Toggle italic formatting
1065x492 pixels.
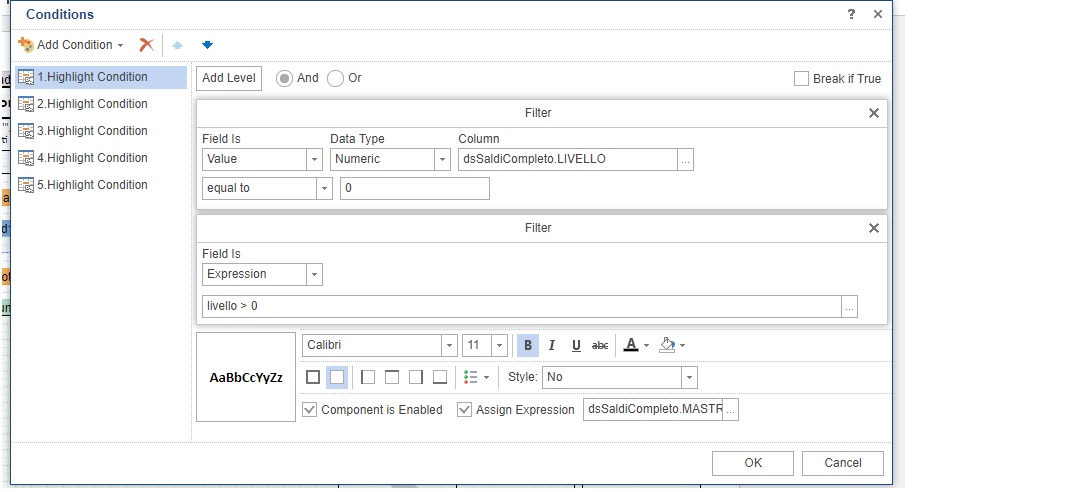[552, 345]
